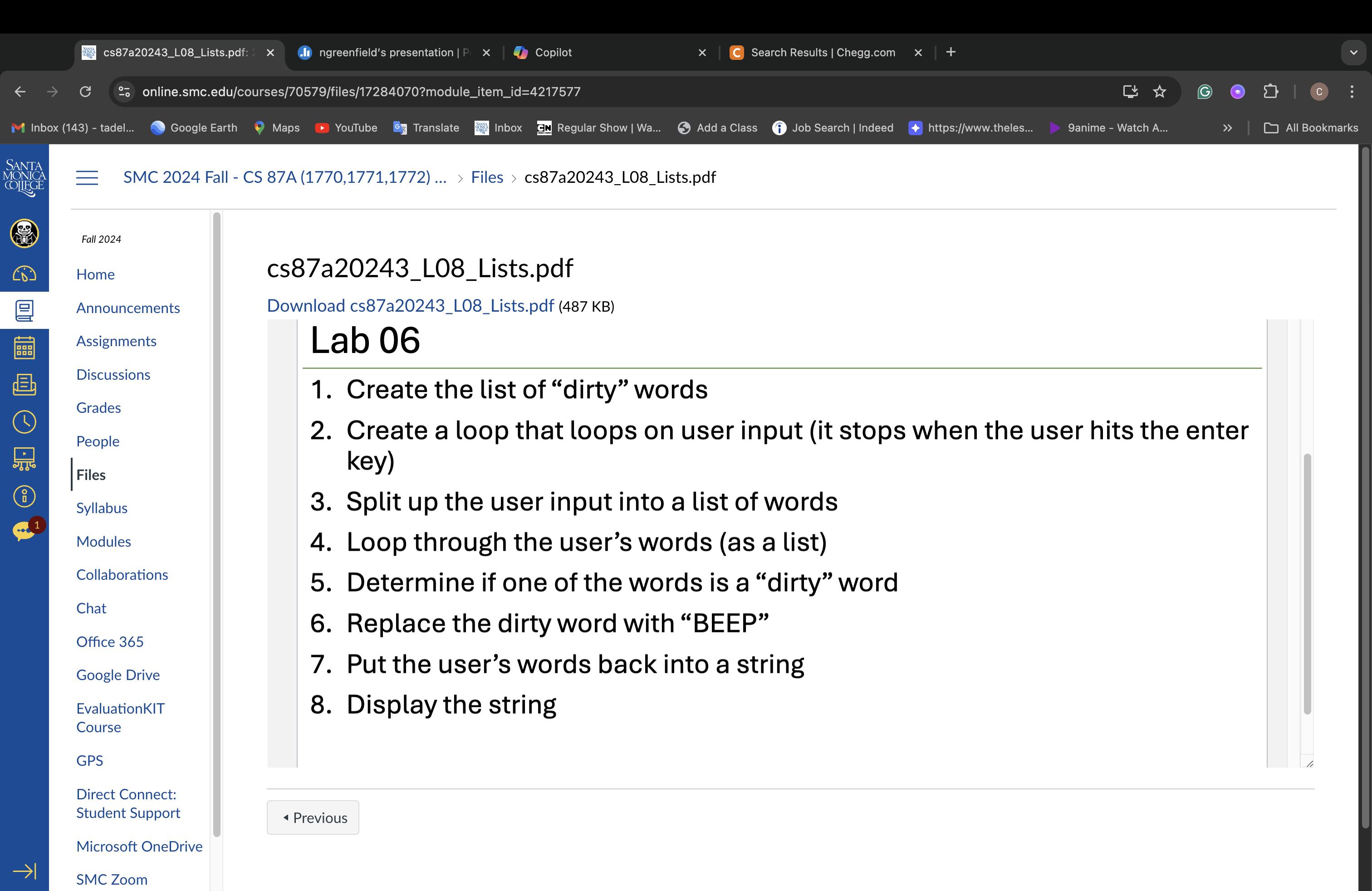Screen dimensions: 1372x891
Task: Click the Download cs87a20243_L08_Lists.pdf link
Action: coord(410,306)
